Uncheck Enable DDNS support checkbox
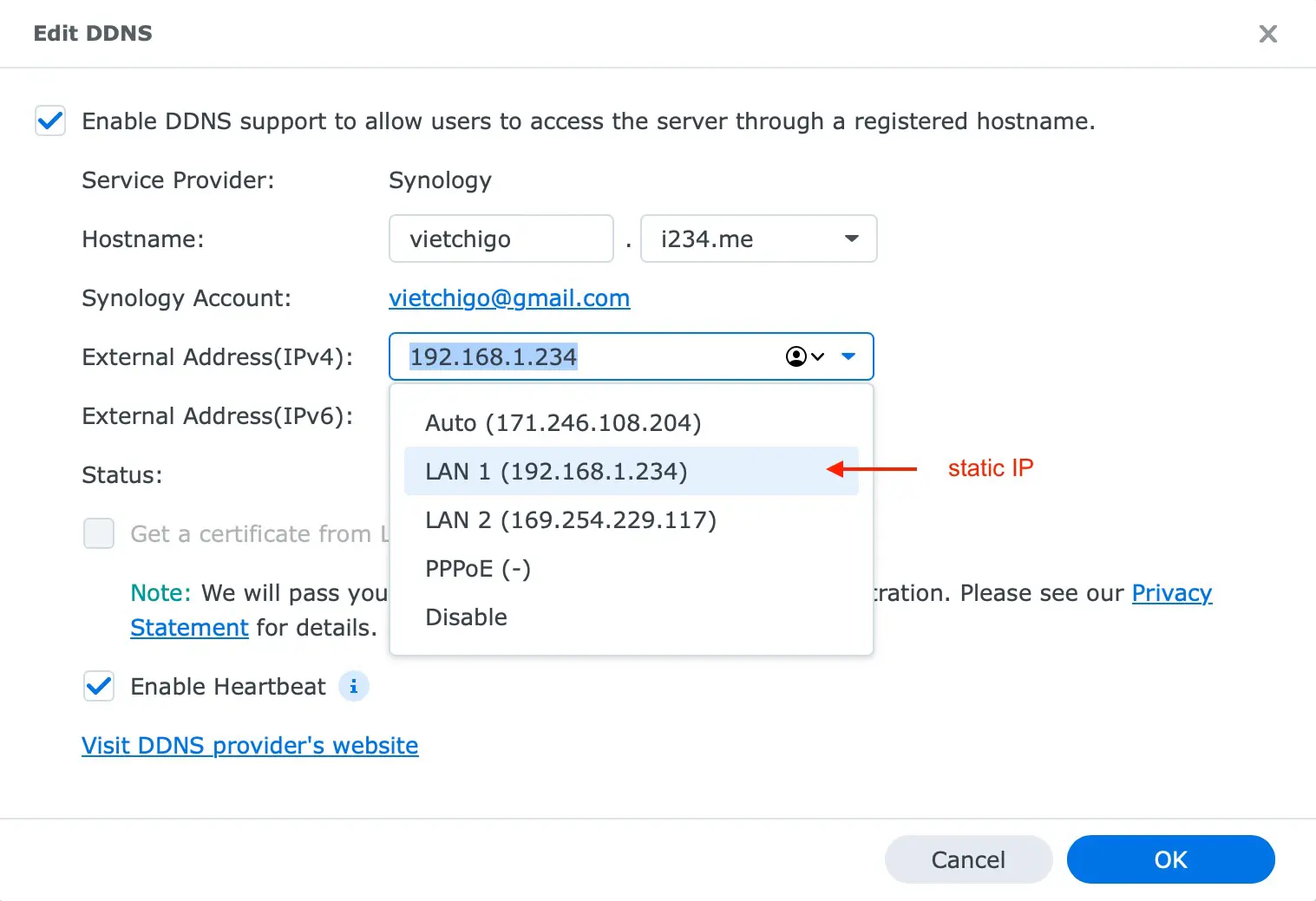This screenshot has width=1316, height=901. [x=50, y=121]
